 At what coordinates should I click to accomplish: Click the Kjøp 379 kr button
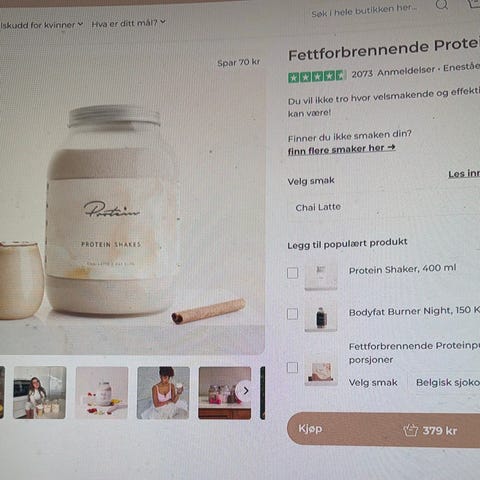[383, 430]
